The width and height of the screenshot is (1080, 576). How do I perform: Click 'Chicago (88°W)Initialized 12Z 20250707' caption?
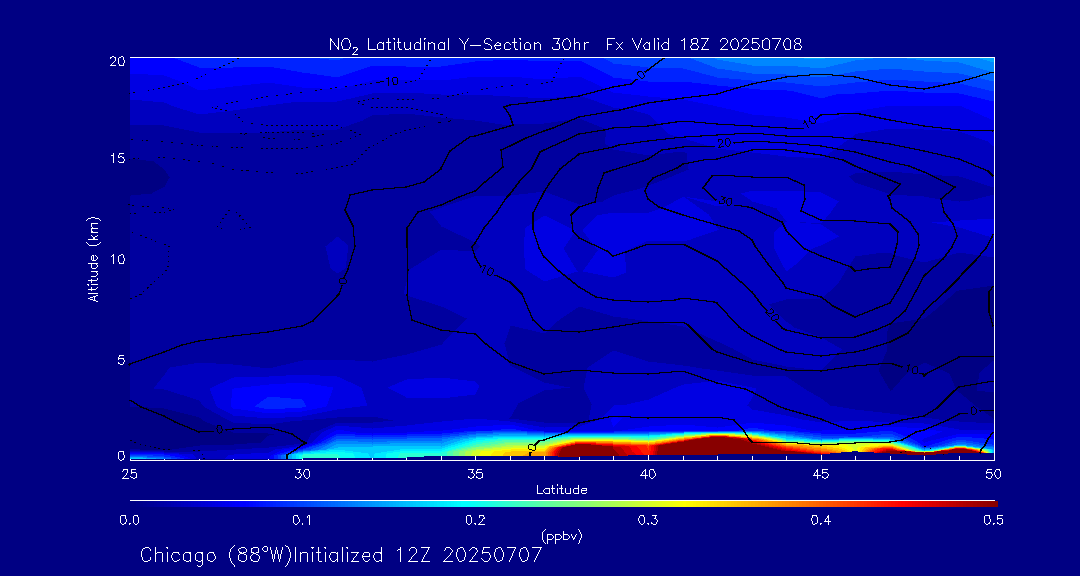pyautogui.click(x=342, y=555)
